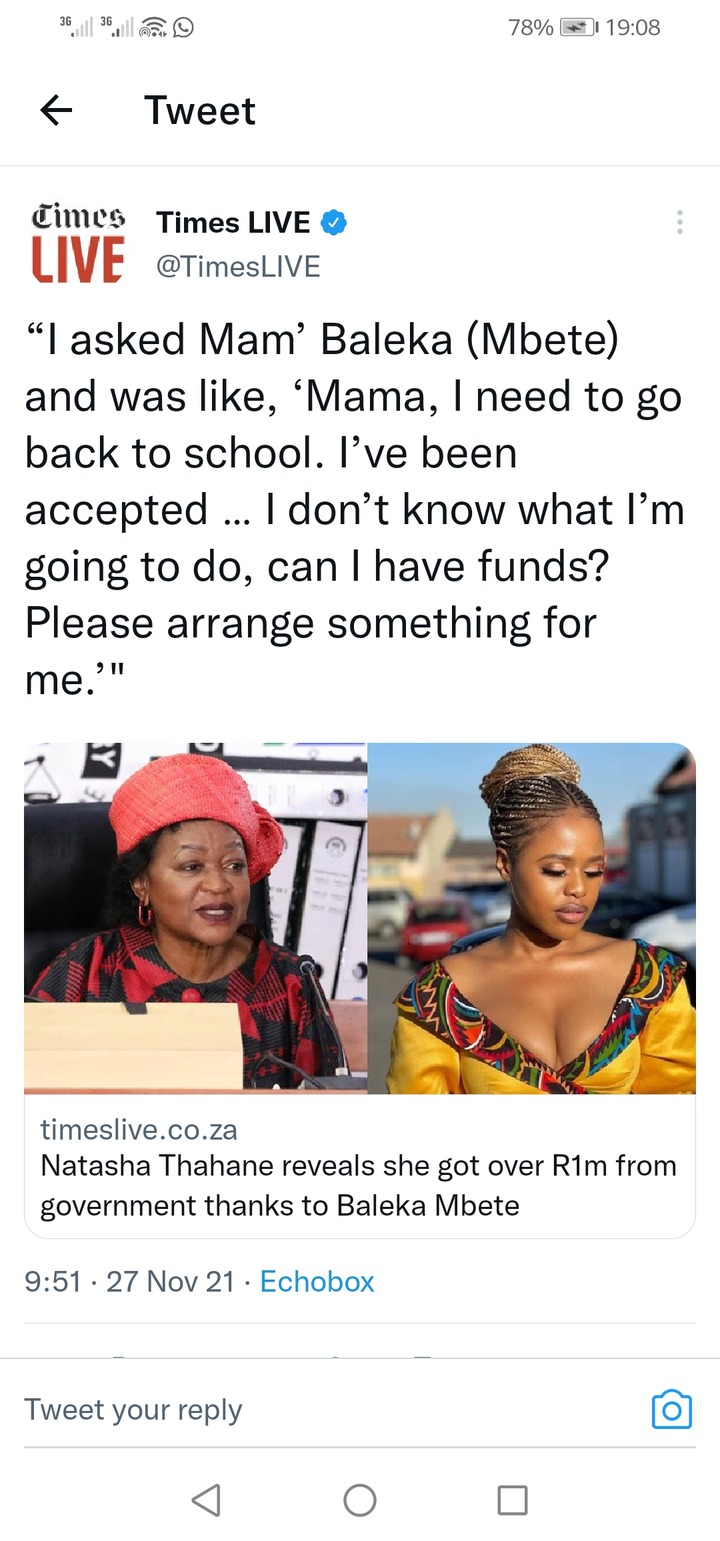Tap the camera icon in reply bar

pos(672,1409)
